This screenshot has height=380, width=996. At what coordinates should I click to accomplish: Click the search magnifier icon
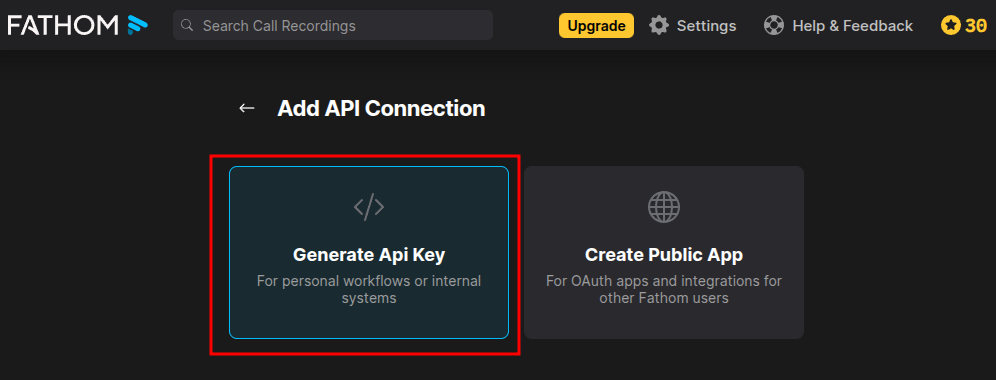[187, 25]
